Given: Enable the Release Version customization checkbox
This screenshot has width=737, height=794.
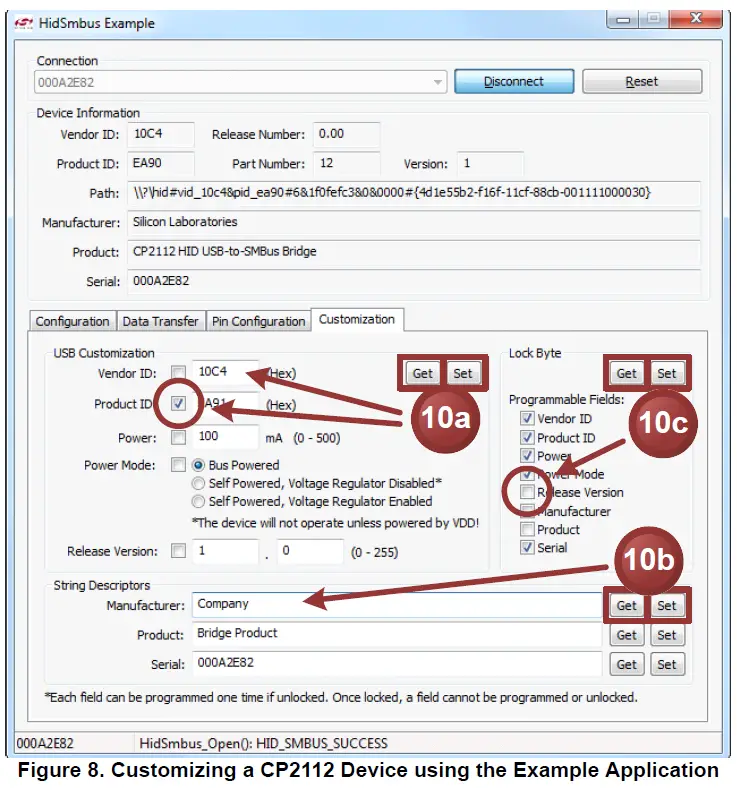Looking at the screenshot, I should point(178,551).
